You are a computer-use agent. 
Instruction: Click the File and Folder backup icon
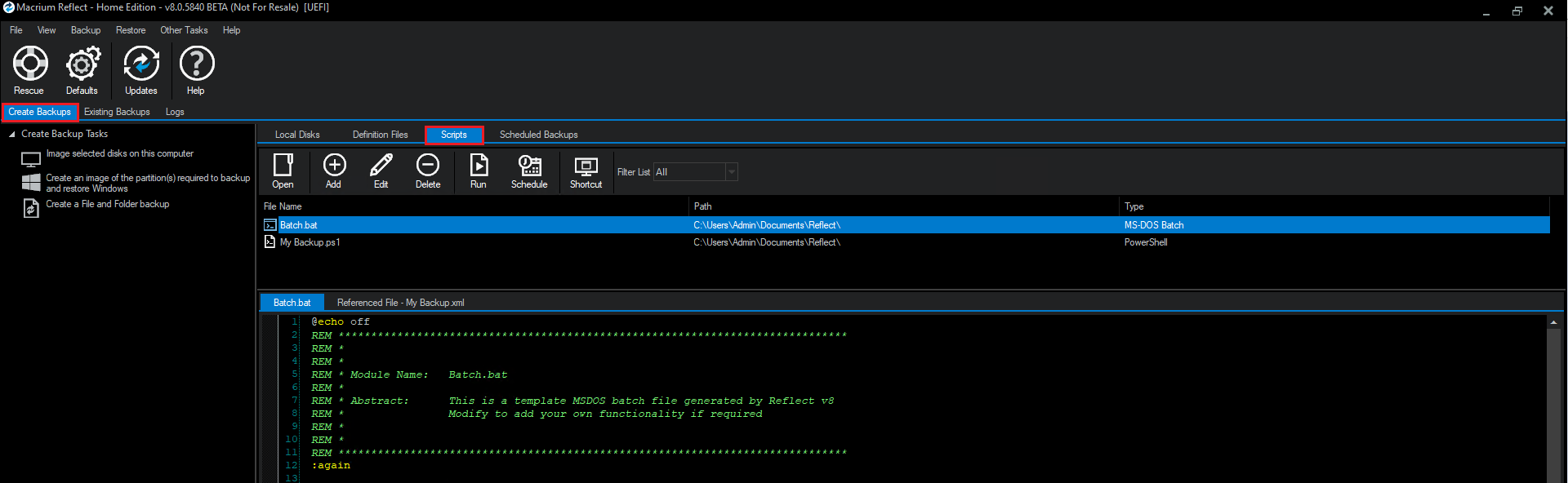[x=31, y=208]
